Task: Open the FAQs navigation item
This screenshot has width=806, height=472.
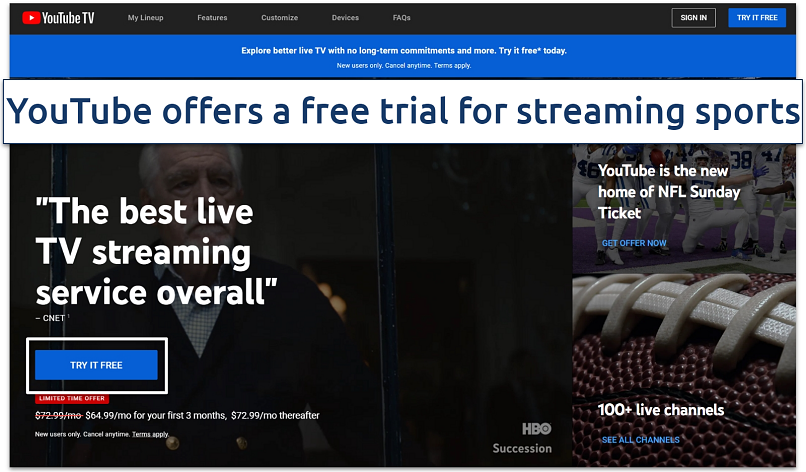Action: (x=401, y=18)
